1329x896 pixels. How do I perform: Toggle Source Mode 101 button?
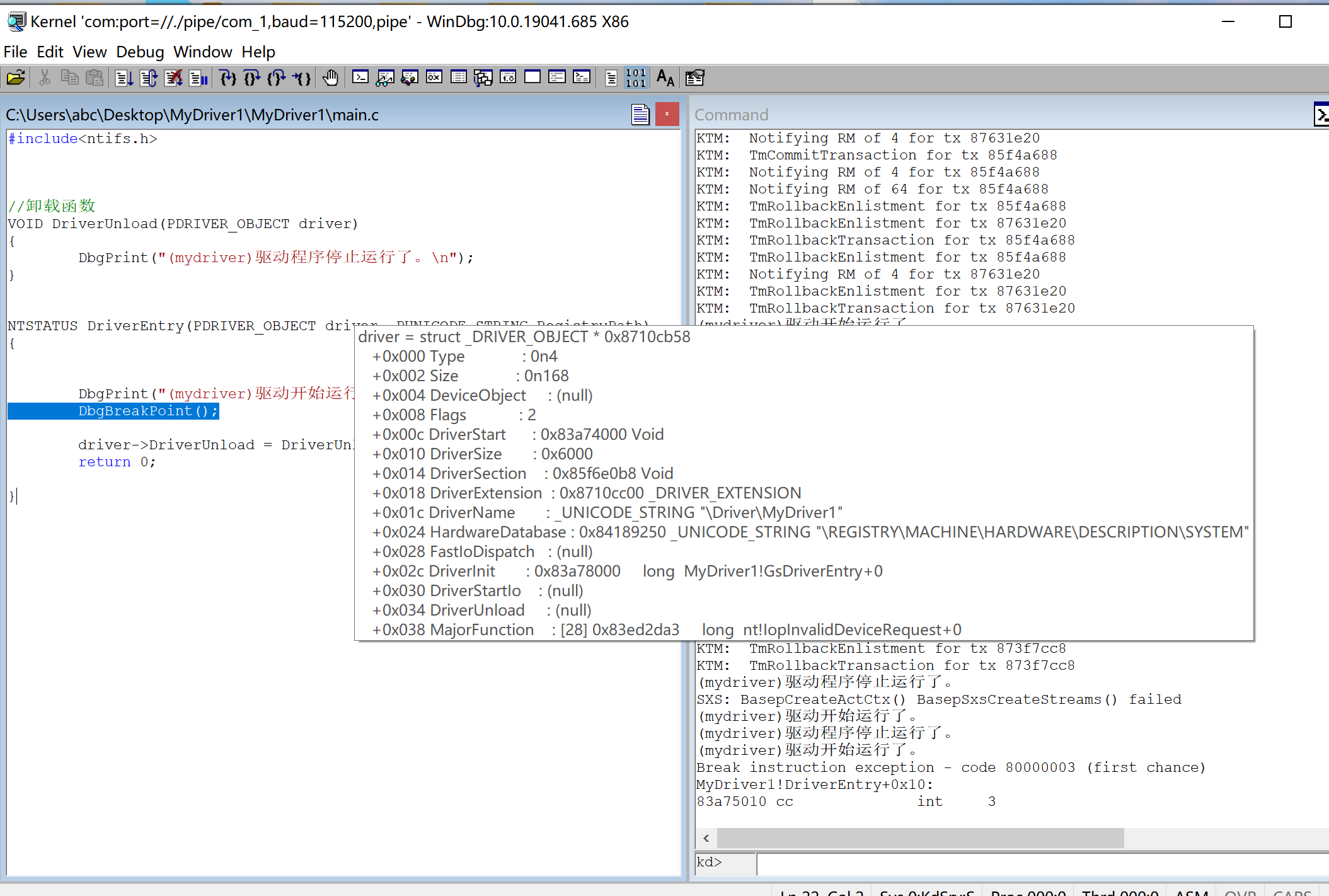636,78
